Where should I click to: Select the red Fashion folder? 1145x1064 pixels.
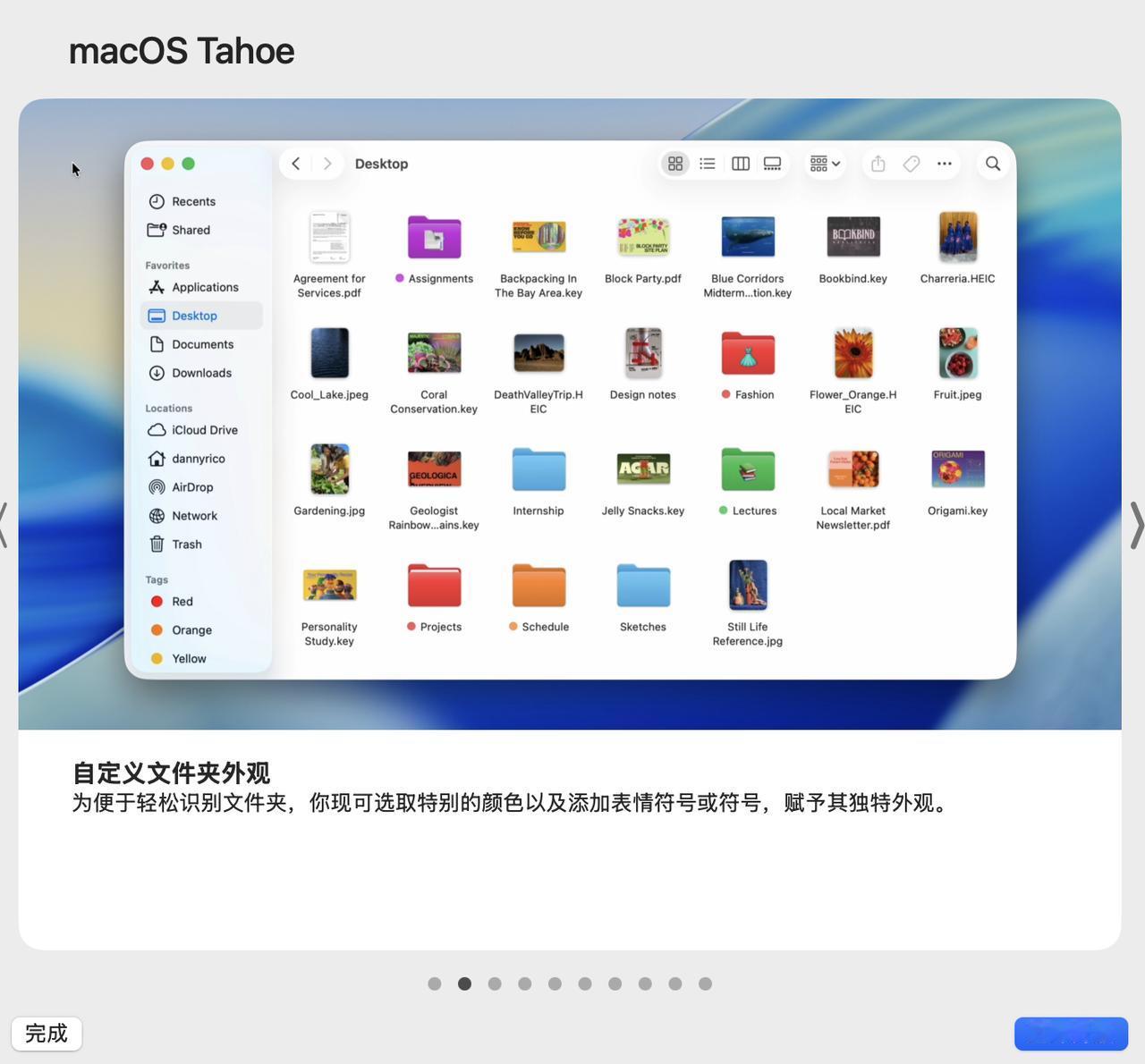748,353
